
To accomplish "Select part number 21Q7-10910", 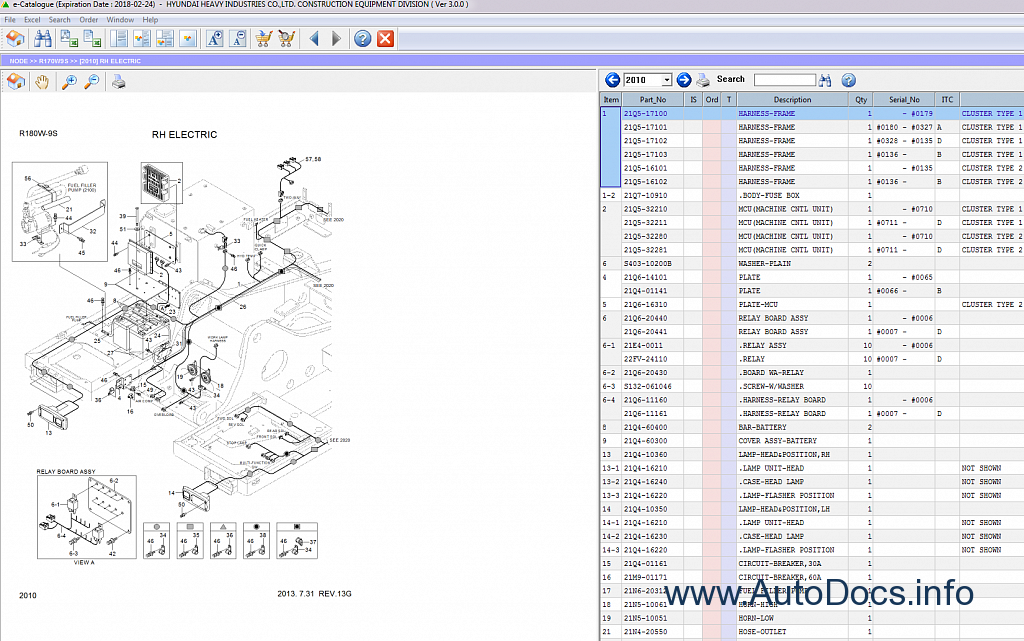I will coord(645,195).
